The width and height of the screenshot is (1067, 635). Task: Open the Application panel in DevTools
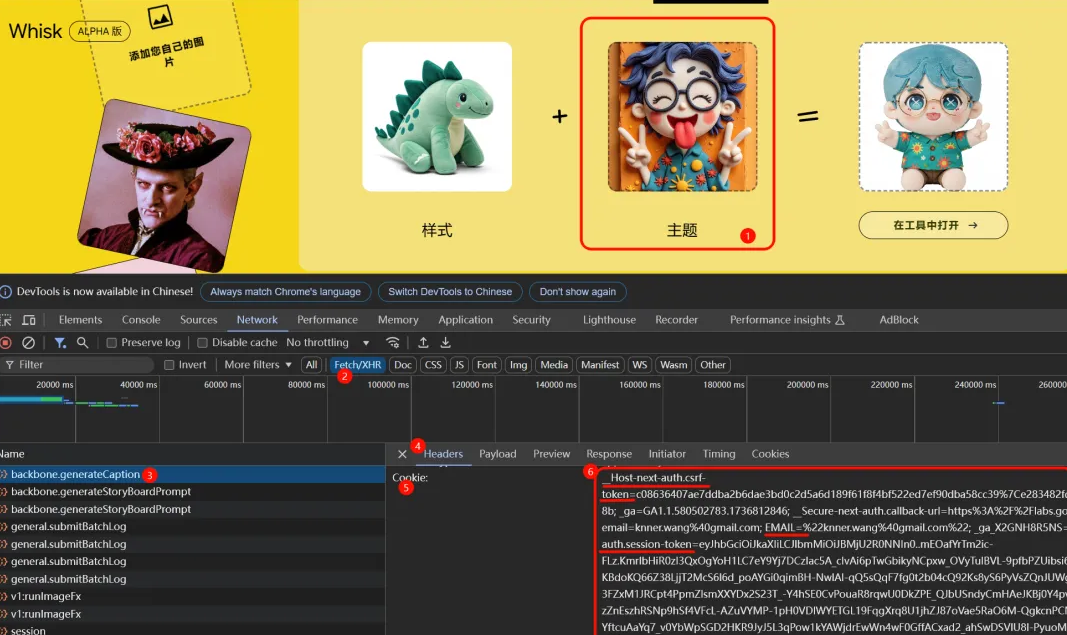click(465, 319)
